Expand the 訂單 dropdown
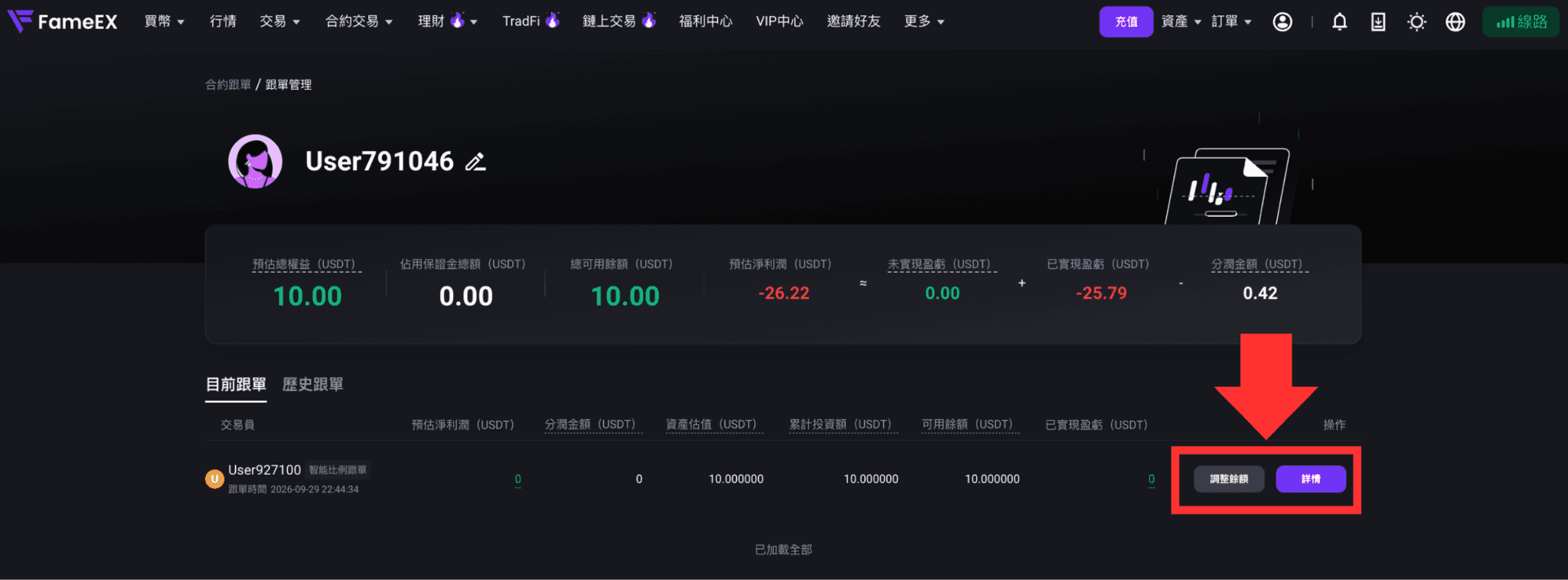The width and height of the screenshot is (1568, 580). pyautogui.click(x=1232, y=21)
